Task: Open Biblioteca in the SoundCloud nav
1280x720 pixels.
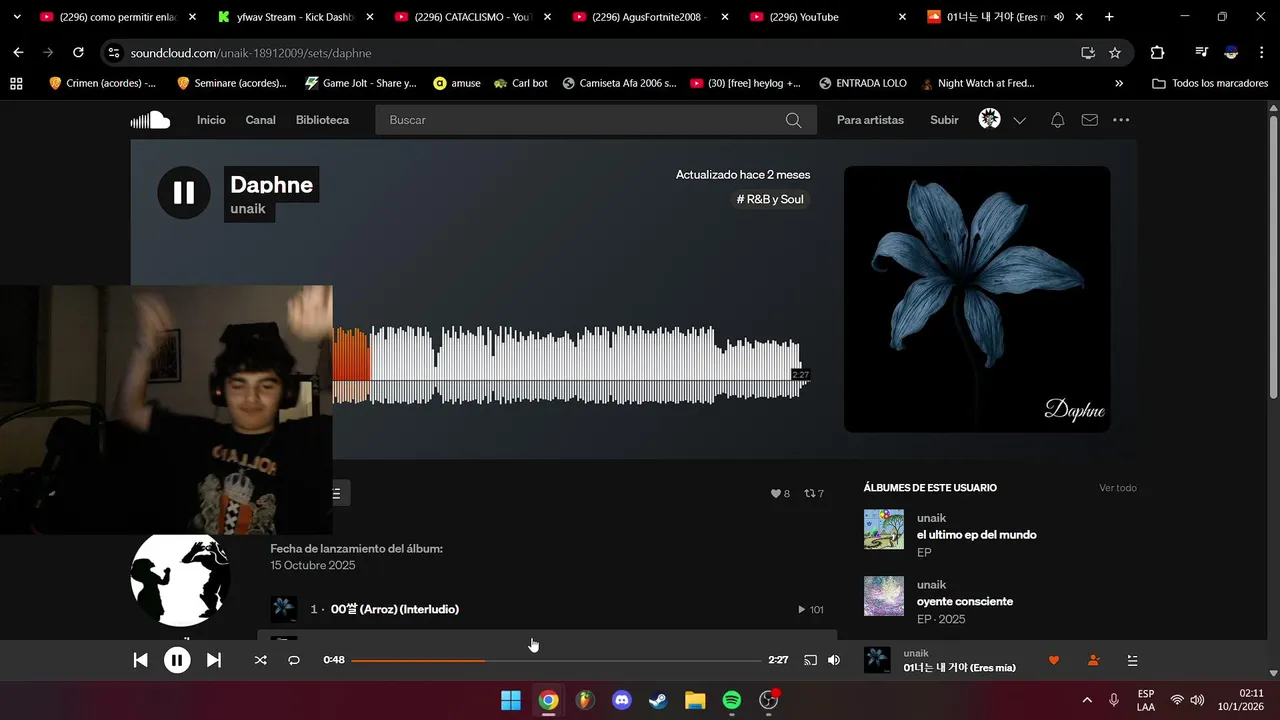Action: coord(322,120)
